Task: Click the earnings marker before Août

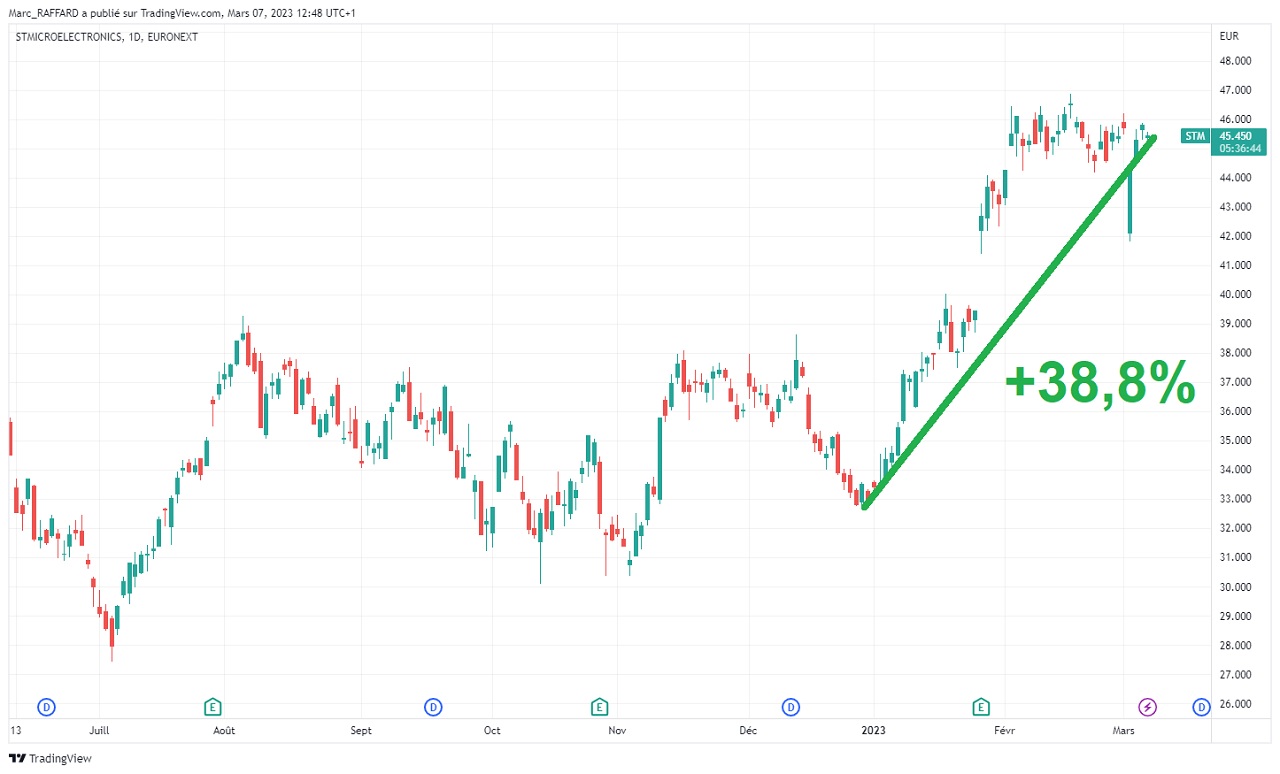Action: [x=212, y=707]
